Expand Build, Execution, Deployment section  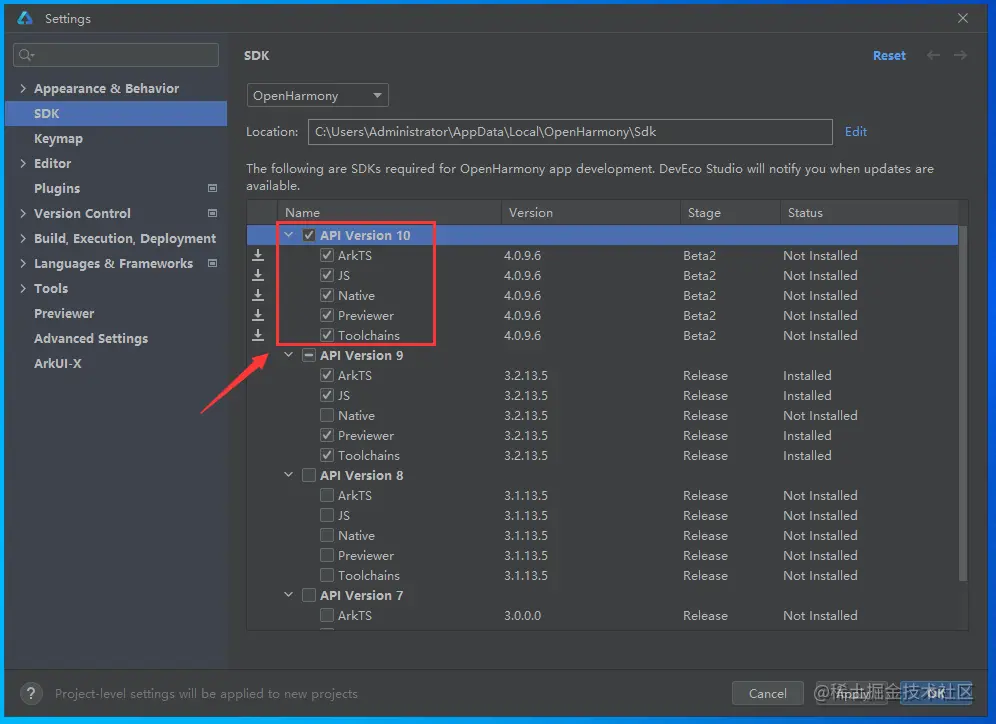coord(23,238)
